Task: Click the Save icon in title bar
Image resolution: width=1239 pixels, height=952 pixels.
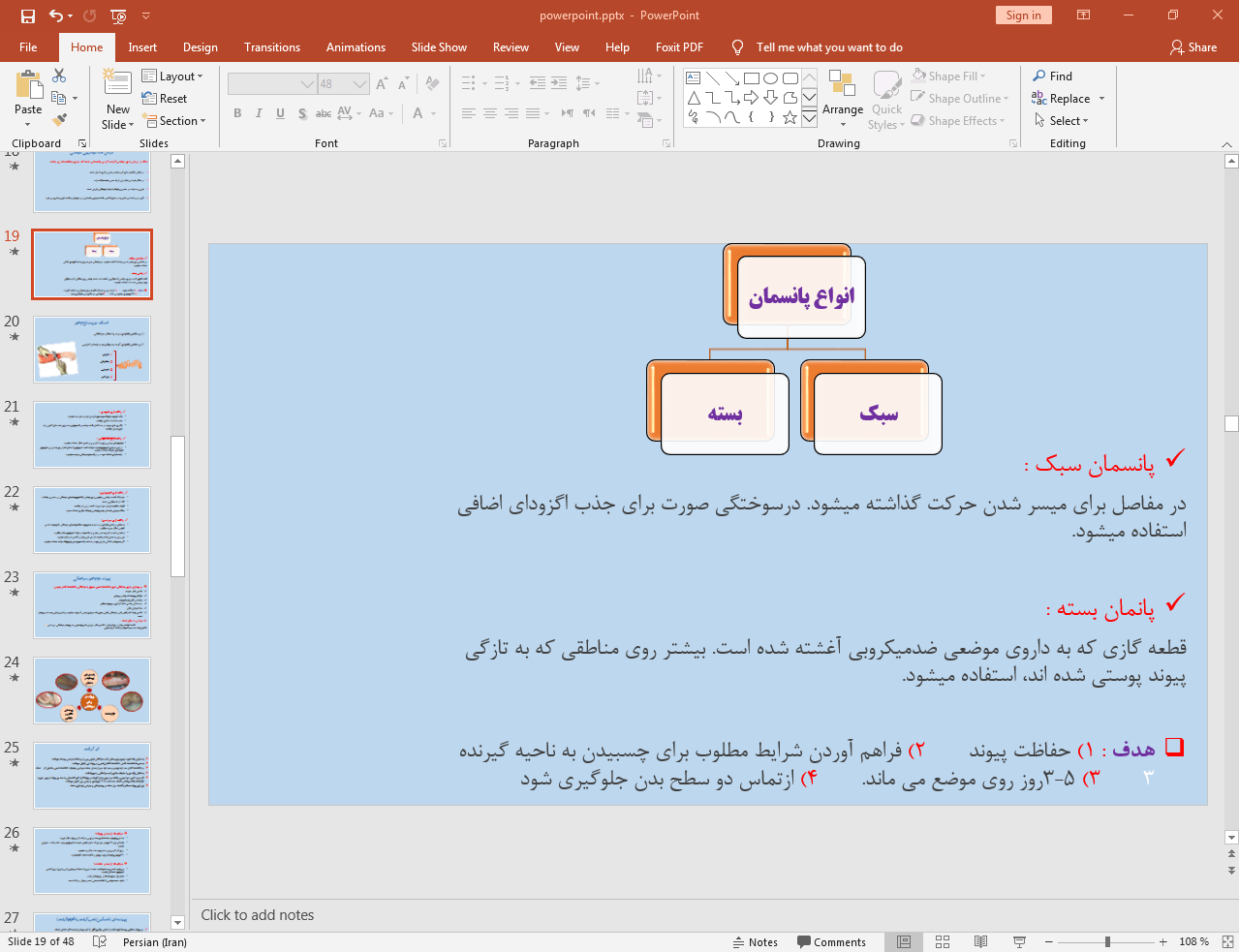Action: point(28,15)
